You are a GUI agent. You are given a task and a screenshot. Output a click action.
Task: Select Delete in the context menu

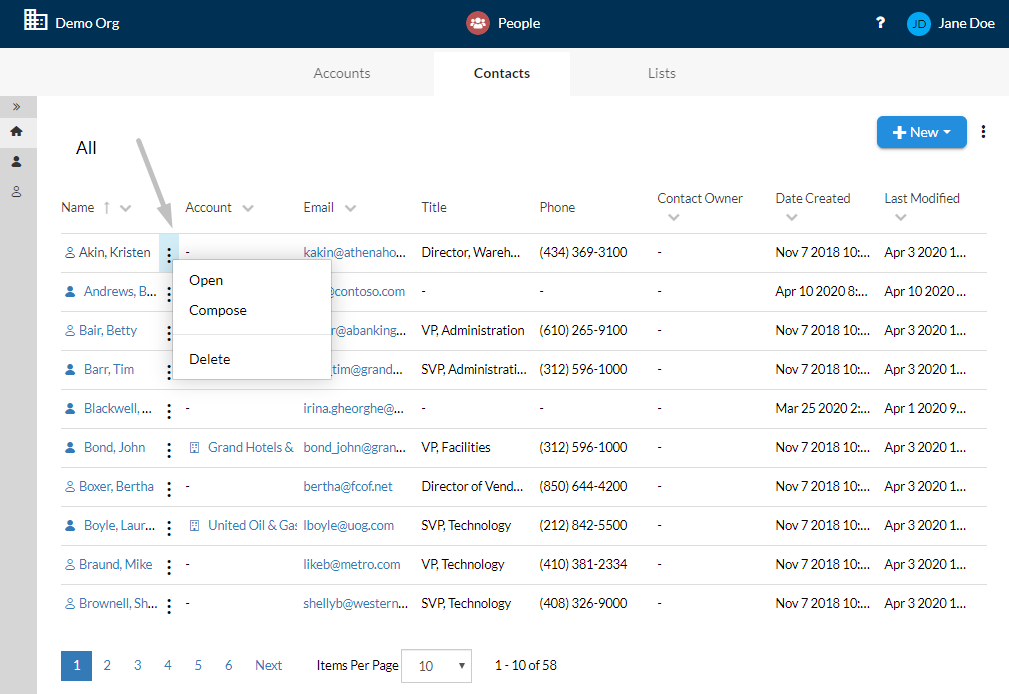coord(210,359)
